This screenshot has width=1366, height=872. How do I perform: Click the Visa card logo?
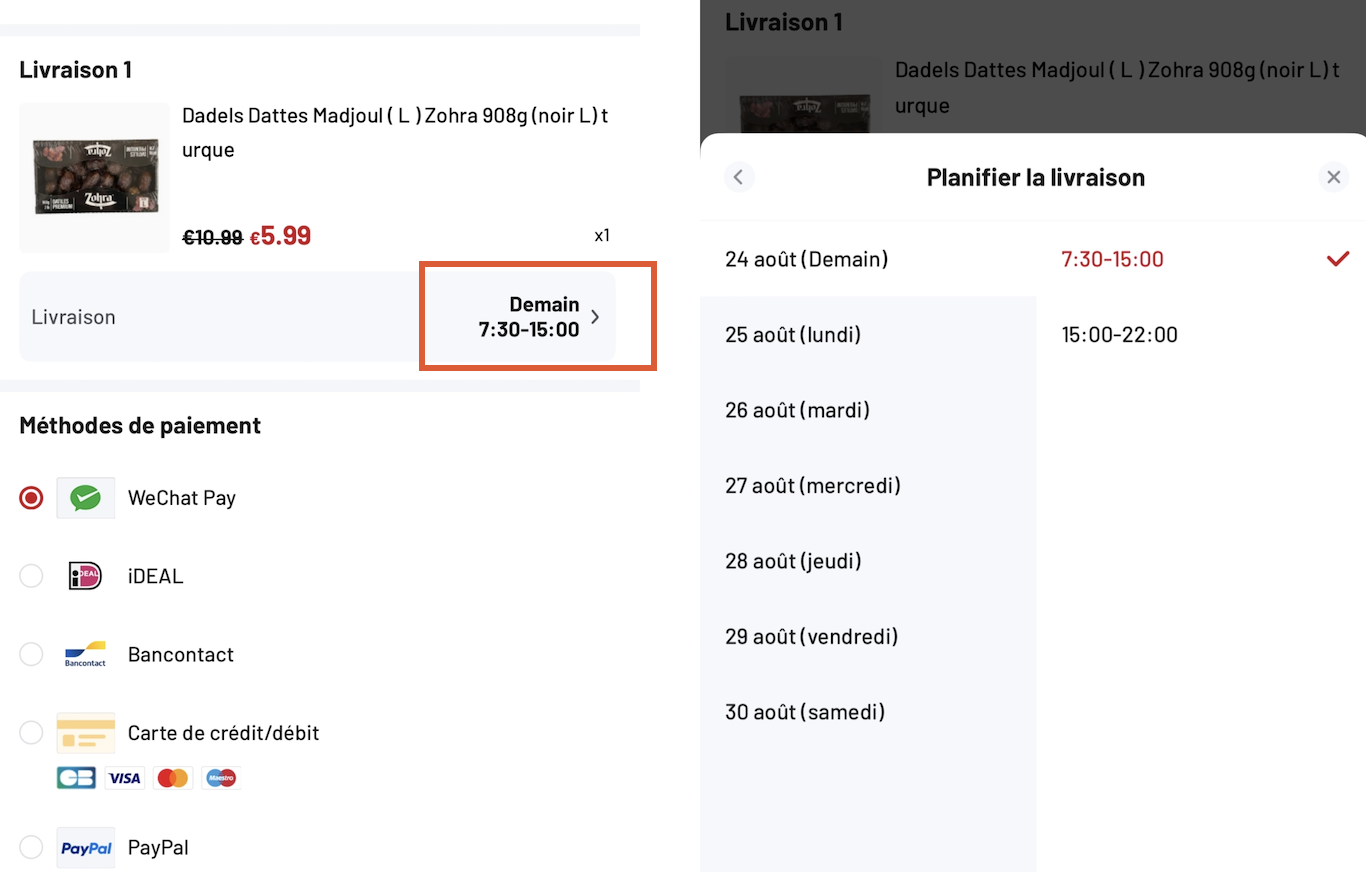point(125,778)
